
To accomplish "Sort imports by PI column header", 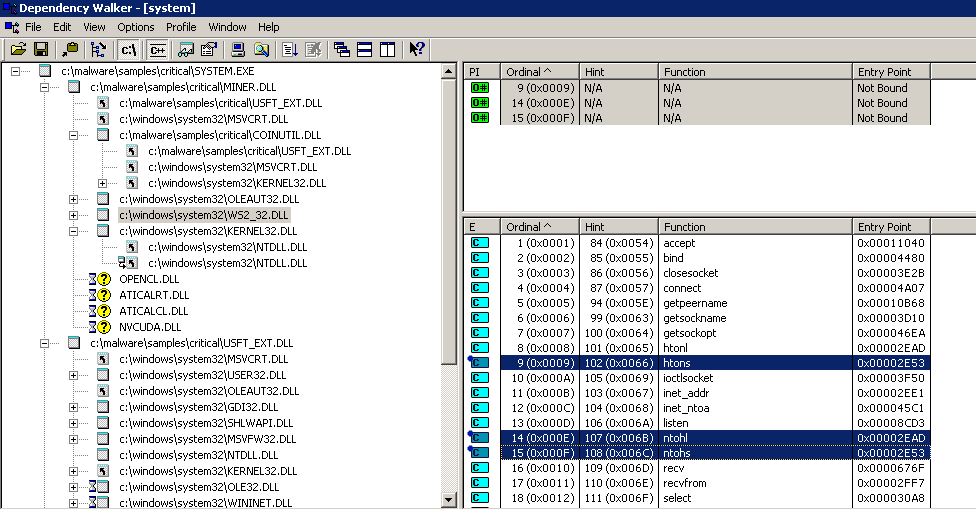I will (482, 72).
